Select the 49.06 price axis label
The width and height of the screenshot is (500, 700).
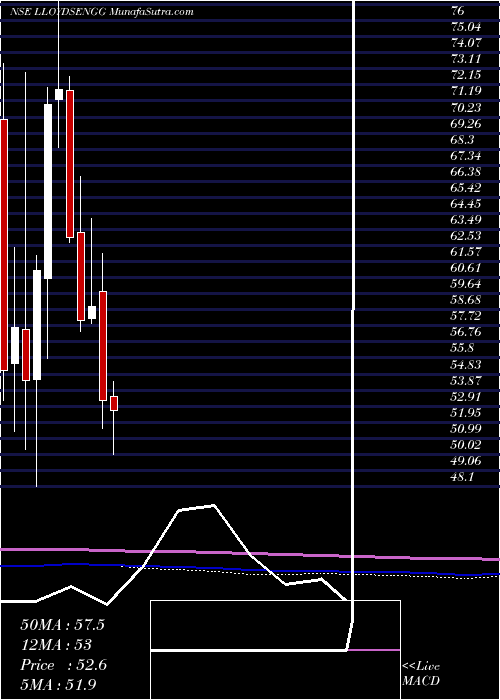click(466, 461)
